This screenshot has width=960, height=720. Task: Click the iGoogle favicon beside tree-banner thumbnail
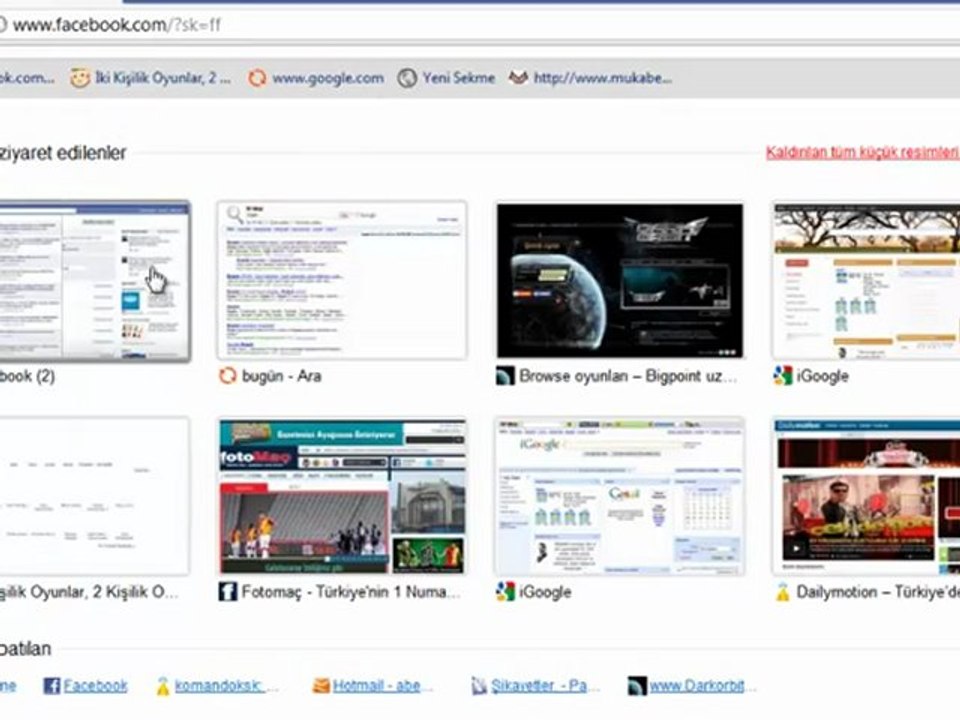[782, 375]
